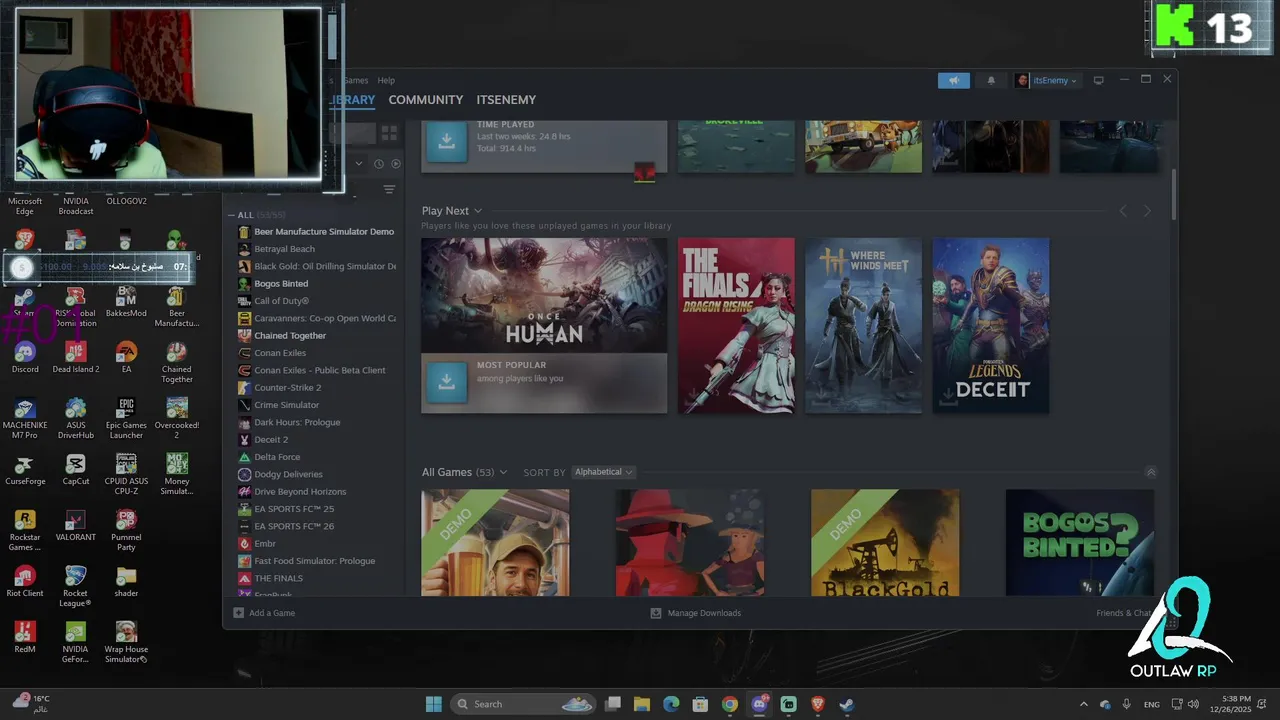Viewport: 1280px width, 720px height.
Task: Switch to the LIBRARY tab
Action: (x=351, y=100)
